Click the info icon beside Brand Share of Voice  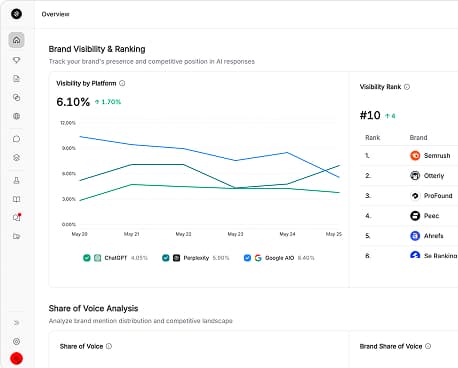(428, 346)
